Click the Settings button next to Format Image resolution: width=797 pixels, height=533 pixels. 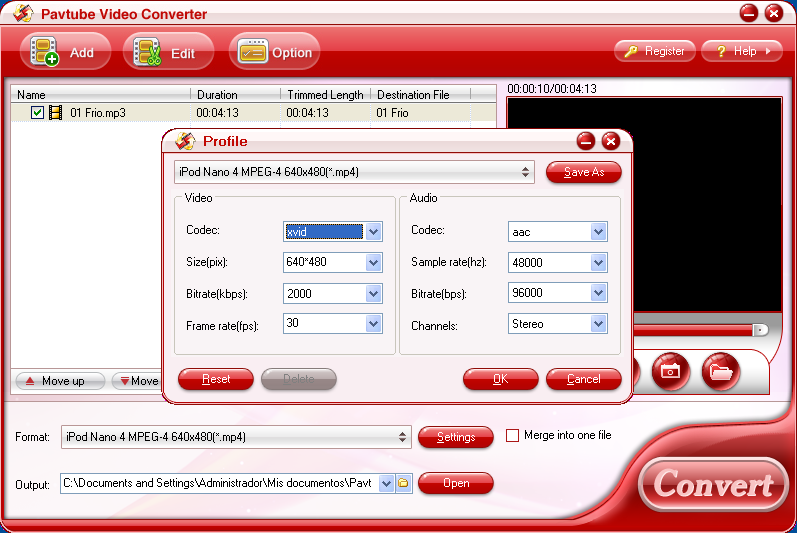tap(456, 437)
